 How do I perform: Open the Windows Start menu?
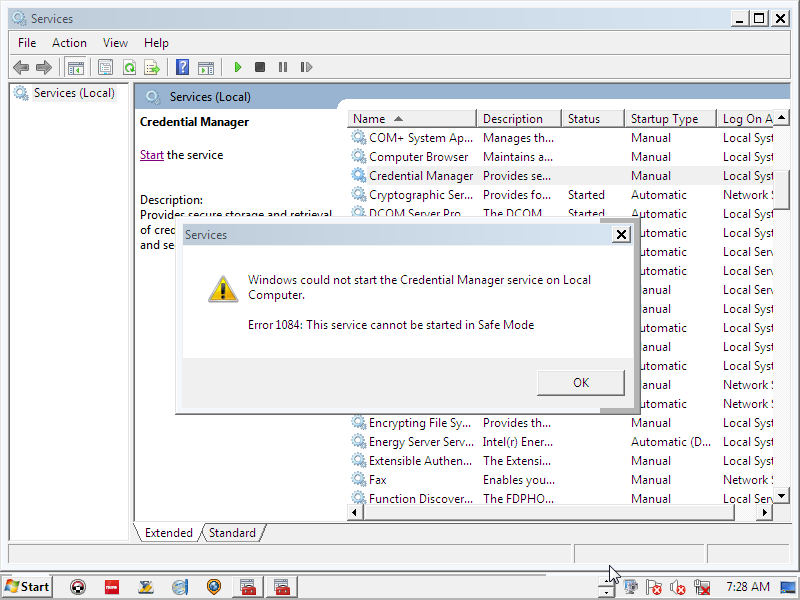pos(27,587)
